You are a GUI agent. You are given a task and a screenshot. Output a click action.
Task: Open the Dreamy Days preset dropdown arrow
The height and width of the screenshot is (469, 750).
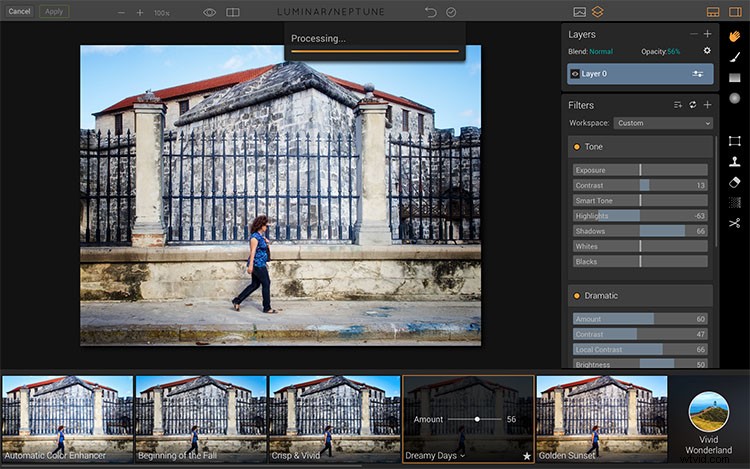(x=463, y=456)
